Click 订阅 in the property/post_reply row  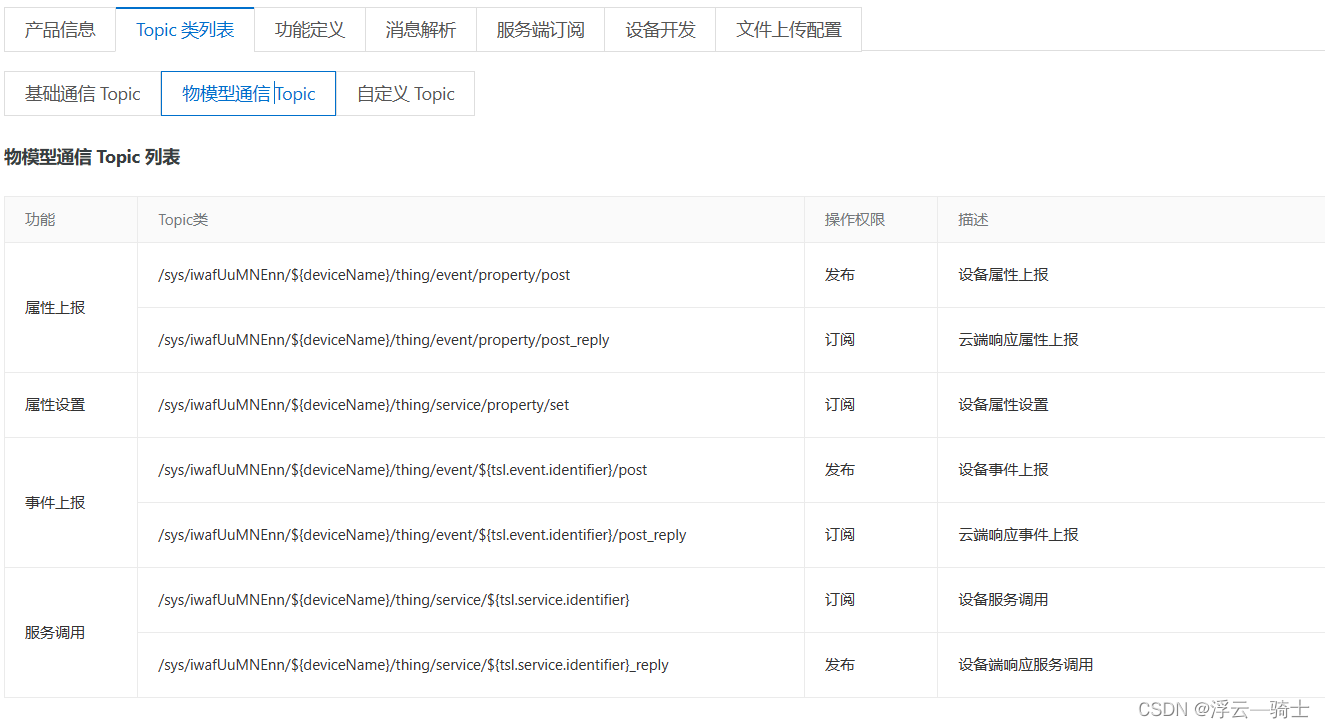840,340
